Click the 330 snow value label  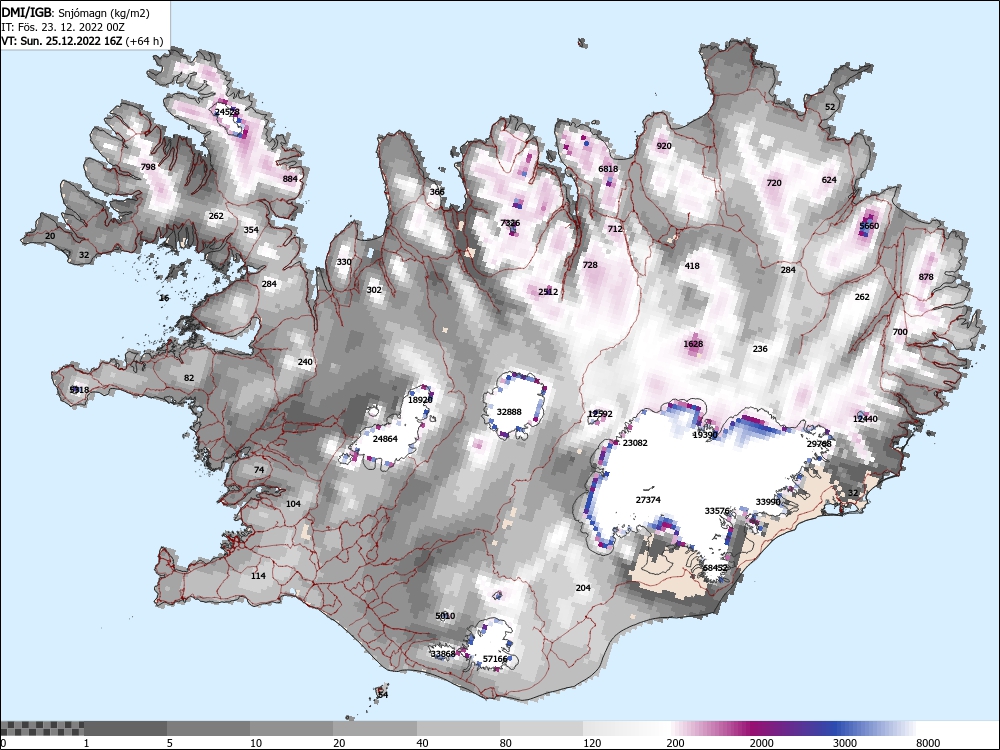[x=344, y=262]
